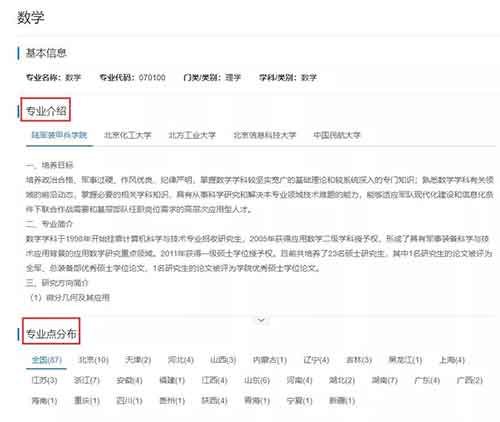Viewport: 500px width, 422px height.
Task: Show programs in 山西(3)
Action: (223, 360)
